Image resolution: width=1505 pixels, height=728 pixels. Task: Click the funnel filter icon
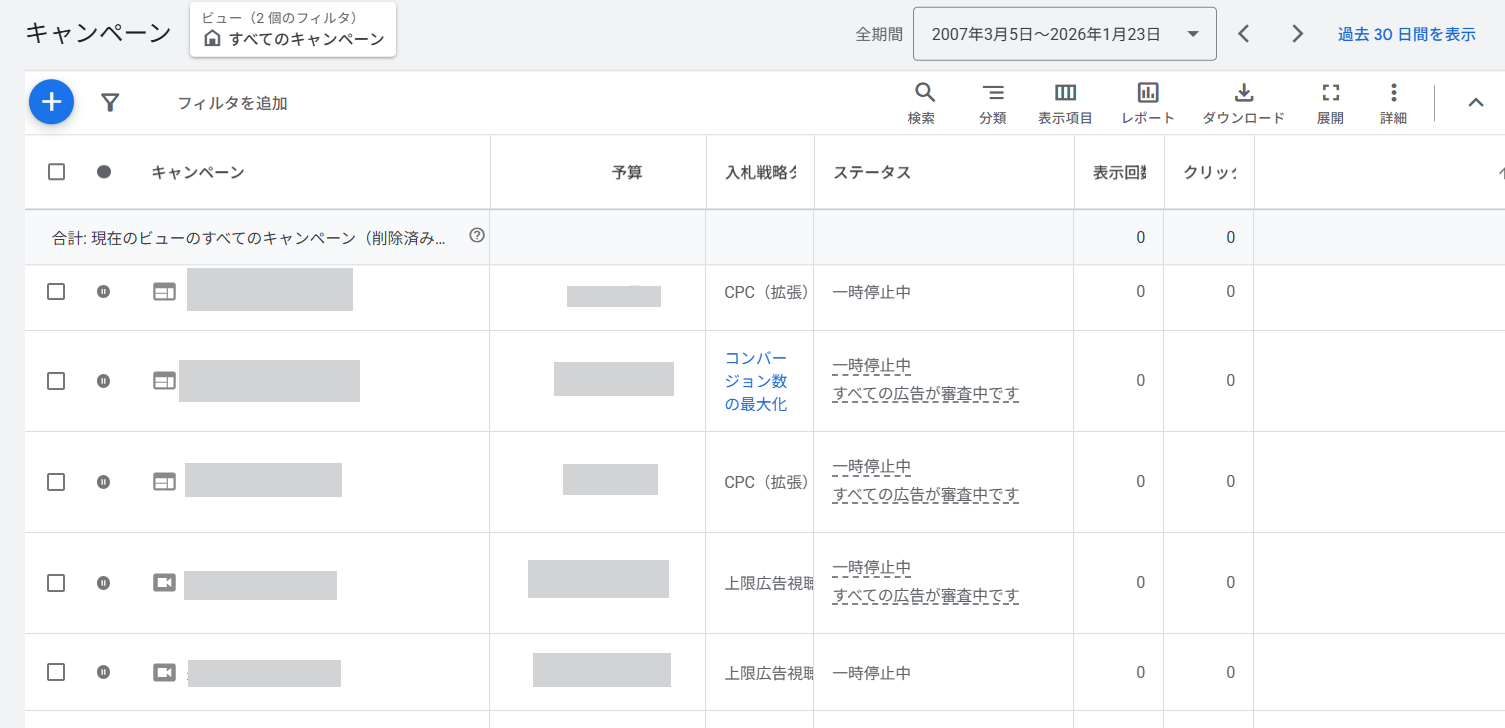click(x=110, y=102)
